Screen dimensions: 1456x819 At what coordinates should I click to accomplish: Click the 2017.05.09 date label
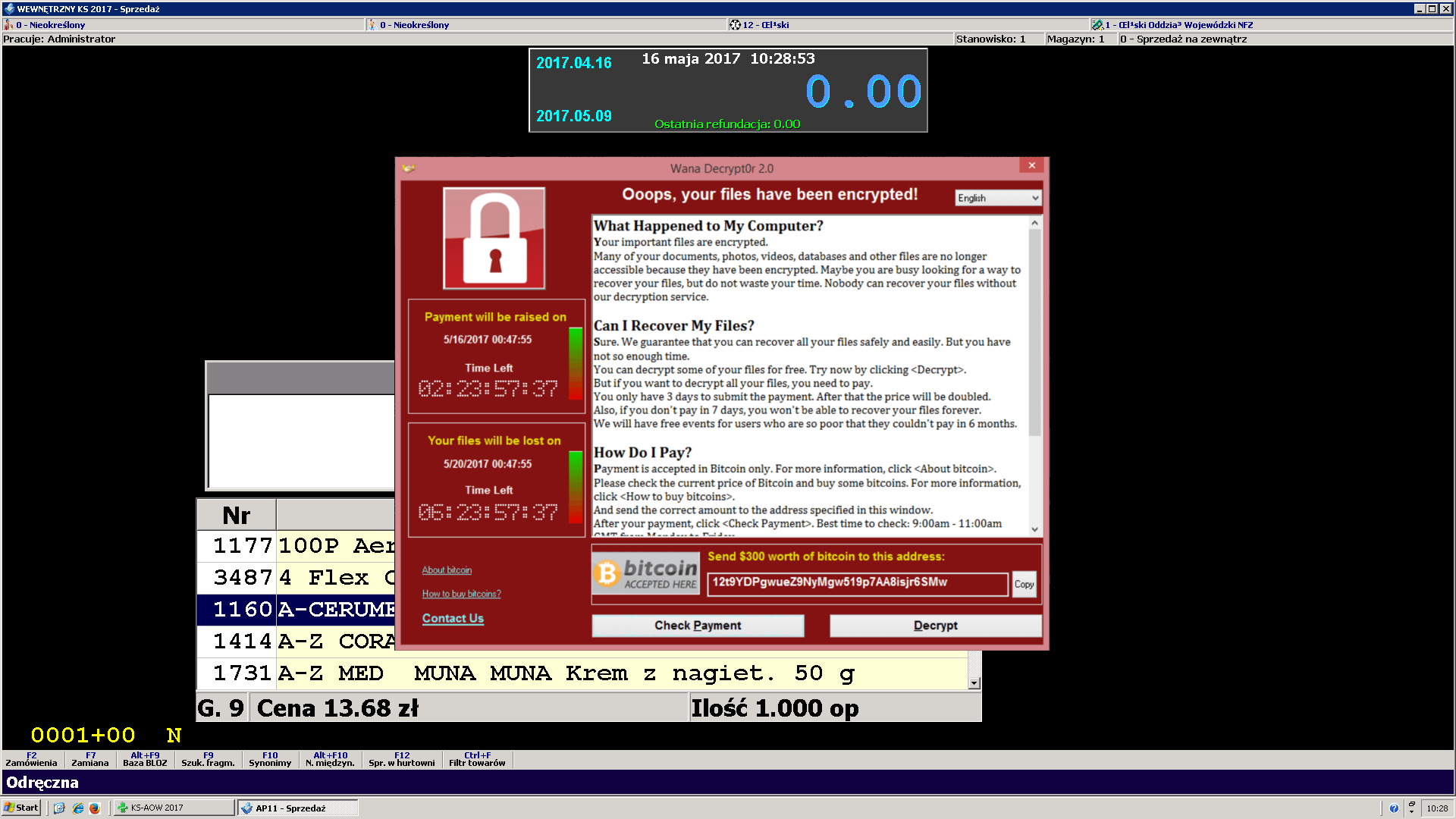point(574,116)
